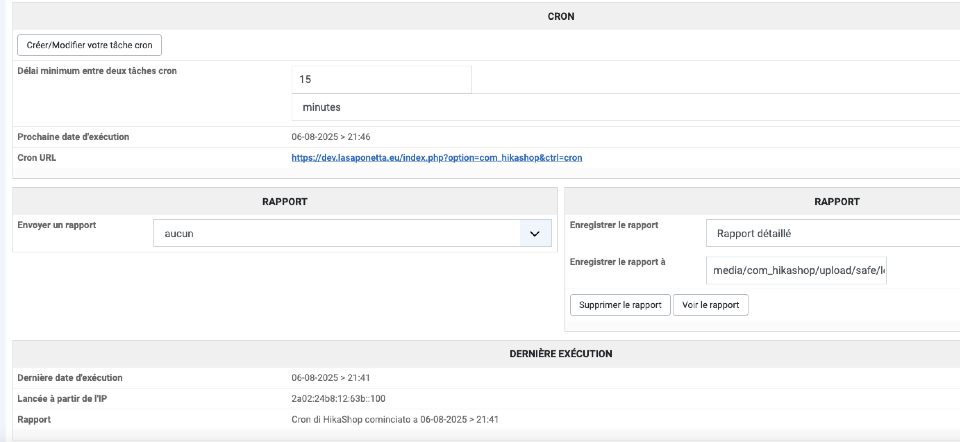
Task: Click the RAPPORT header above Enregistrer le rapport
Action: (x=836, y=201)
